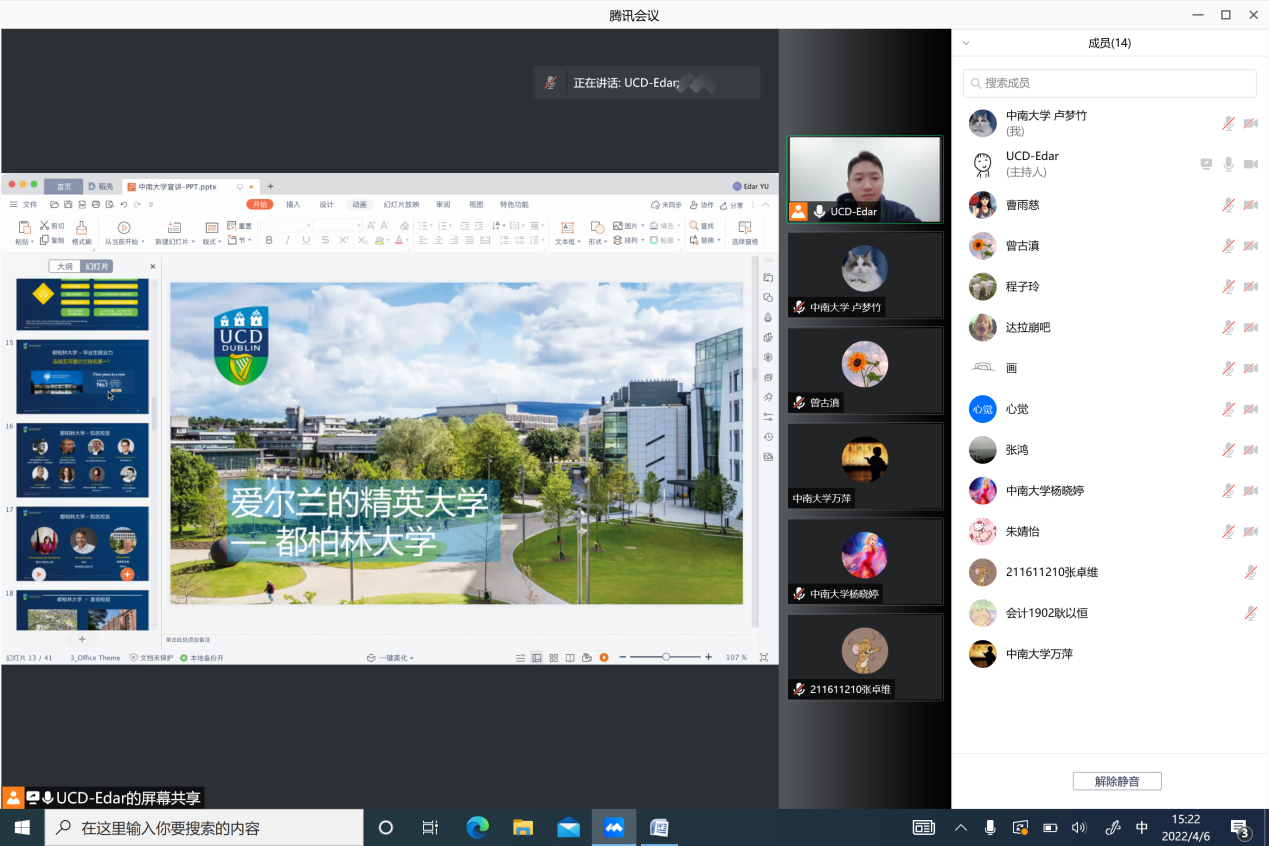Open the Windows notification center icon
Image resolution: width=1269 pixels, height=846 pixels.
pyautogui.click(x=1240, y=828)
